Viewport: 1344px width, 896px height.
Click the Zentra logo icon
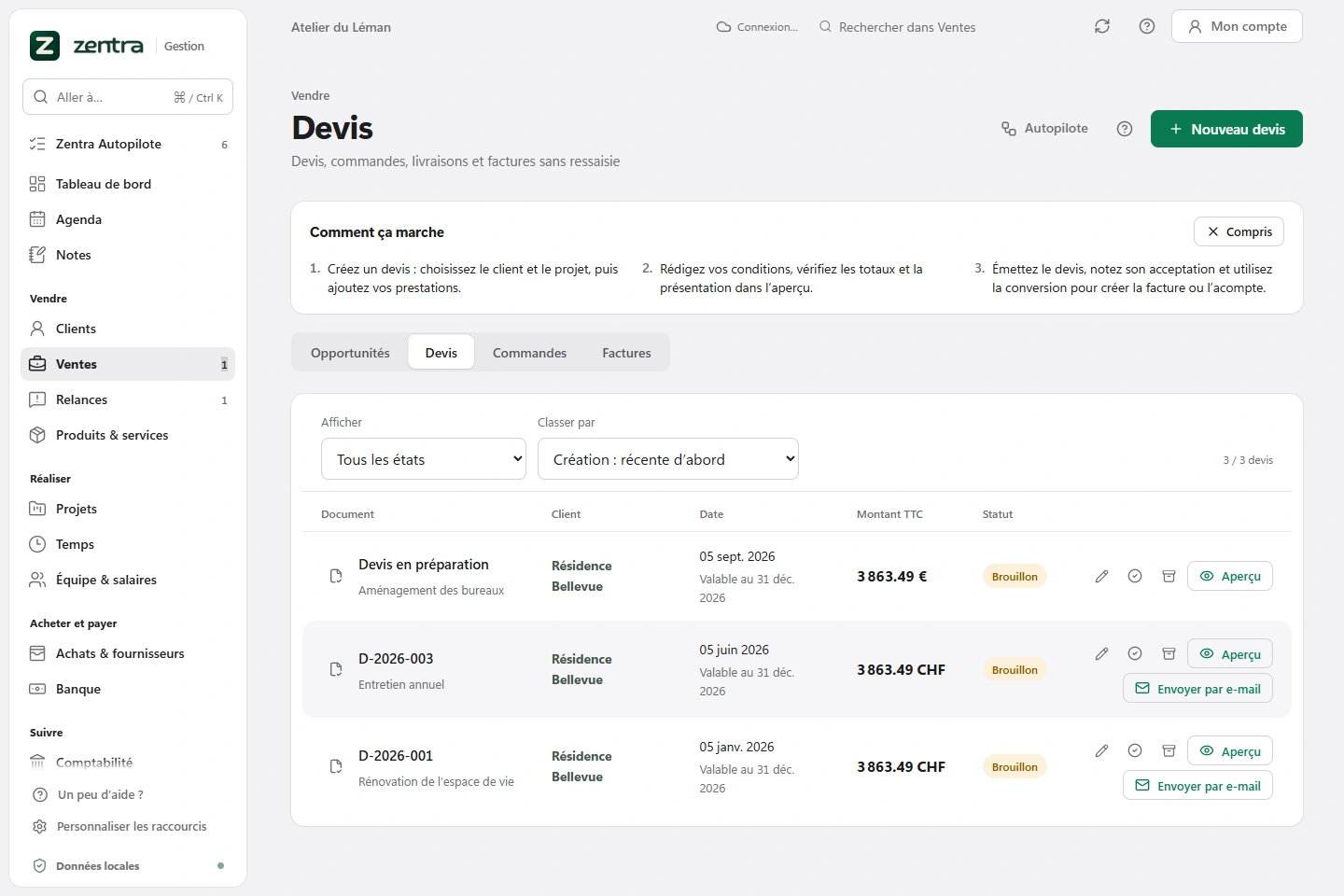pos(45,45)
